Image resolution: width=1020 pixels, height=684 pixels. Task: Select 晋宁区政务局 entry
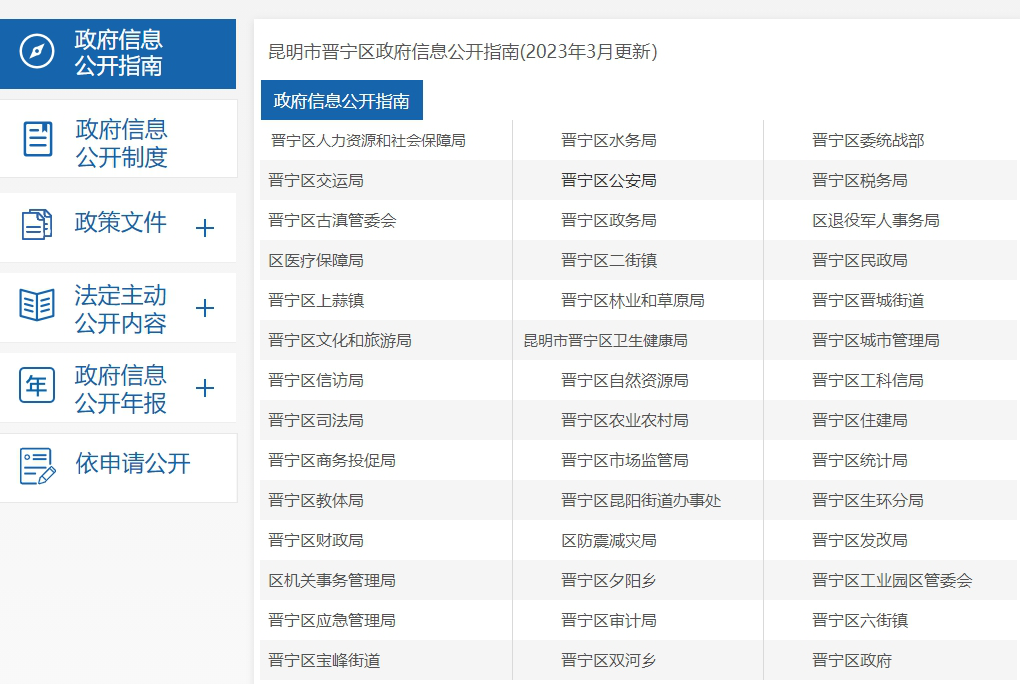(609, 221)
